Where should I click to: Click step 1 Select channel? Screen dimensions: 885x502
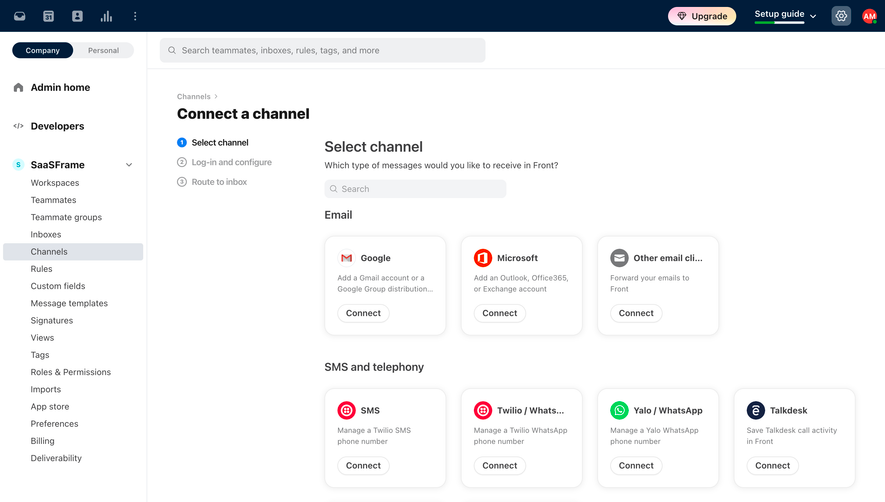[x=213, y=143]
